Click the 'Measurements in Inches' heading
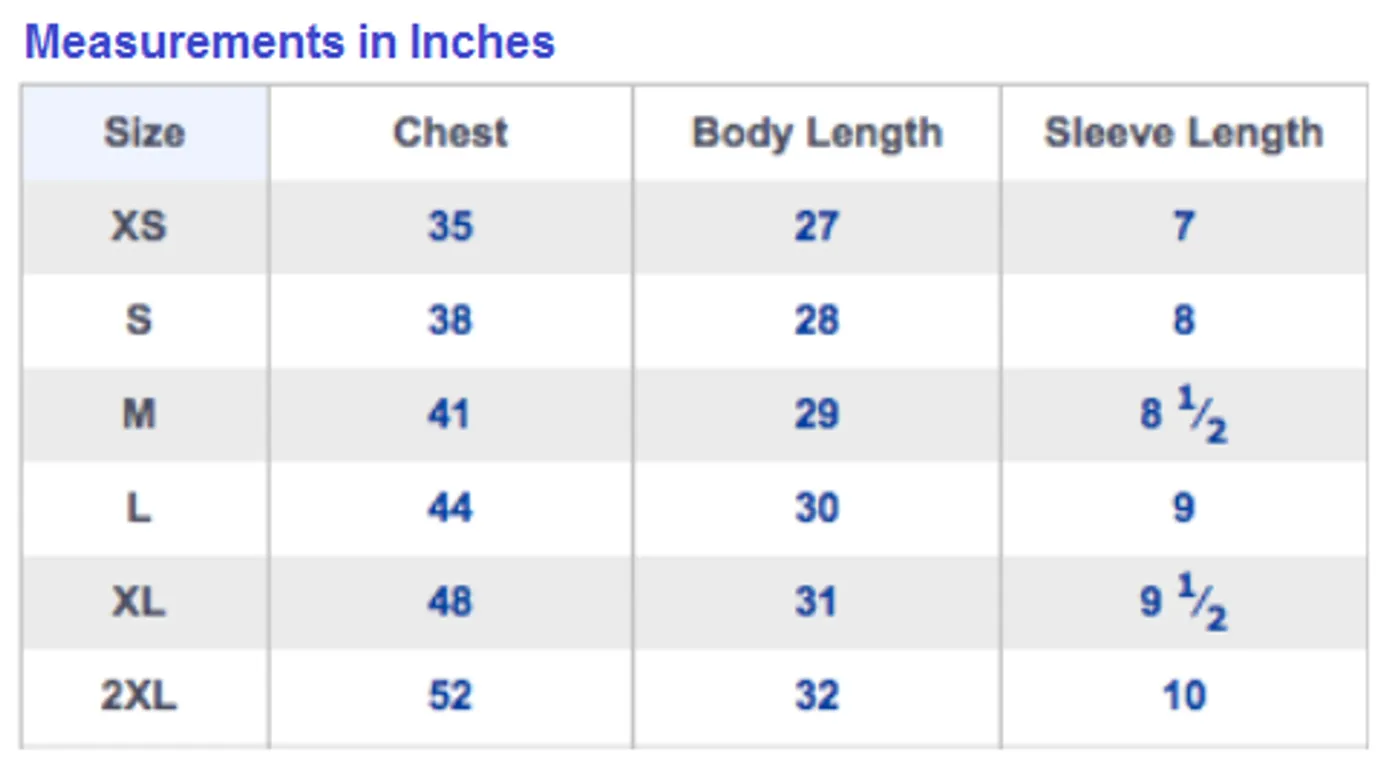 [x=290, y=42]
